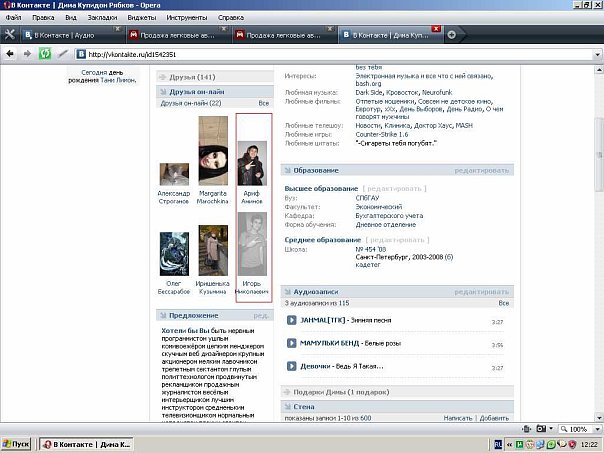The height and width of the screenshot is (453, 604).
Task: Open the Виджеты menu
Action: (142, 17)
